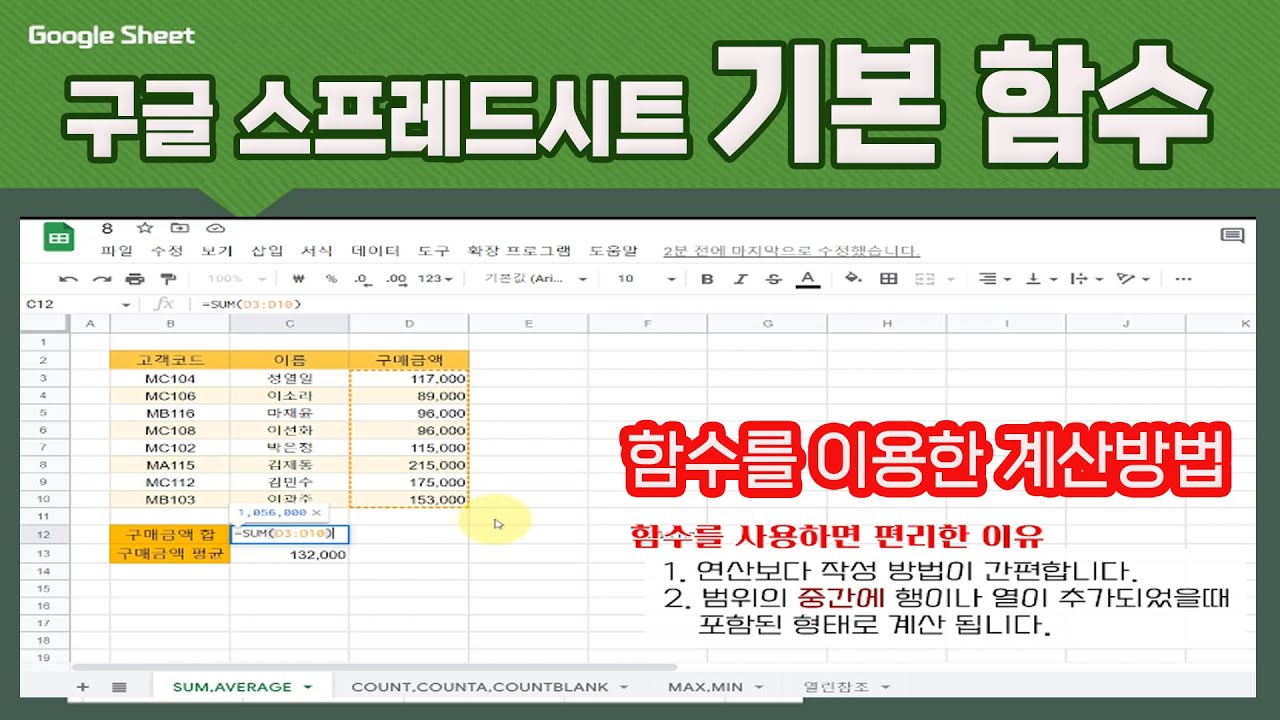
Task: Toggle italic formatting
Action: (x=740, y=279)
